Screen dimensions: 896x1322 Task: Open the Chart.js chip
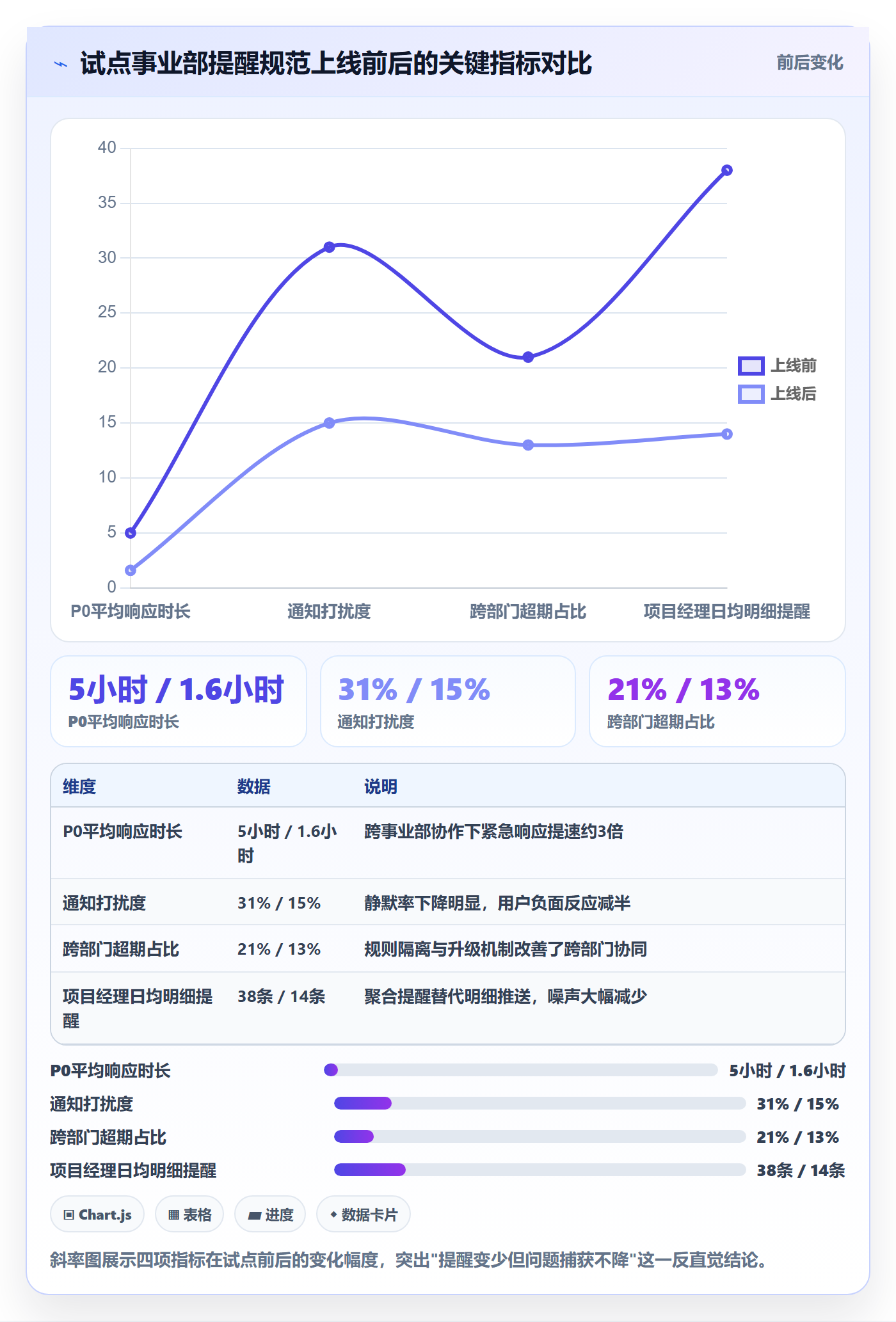point(97,1214)
